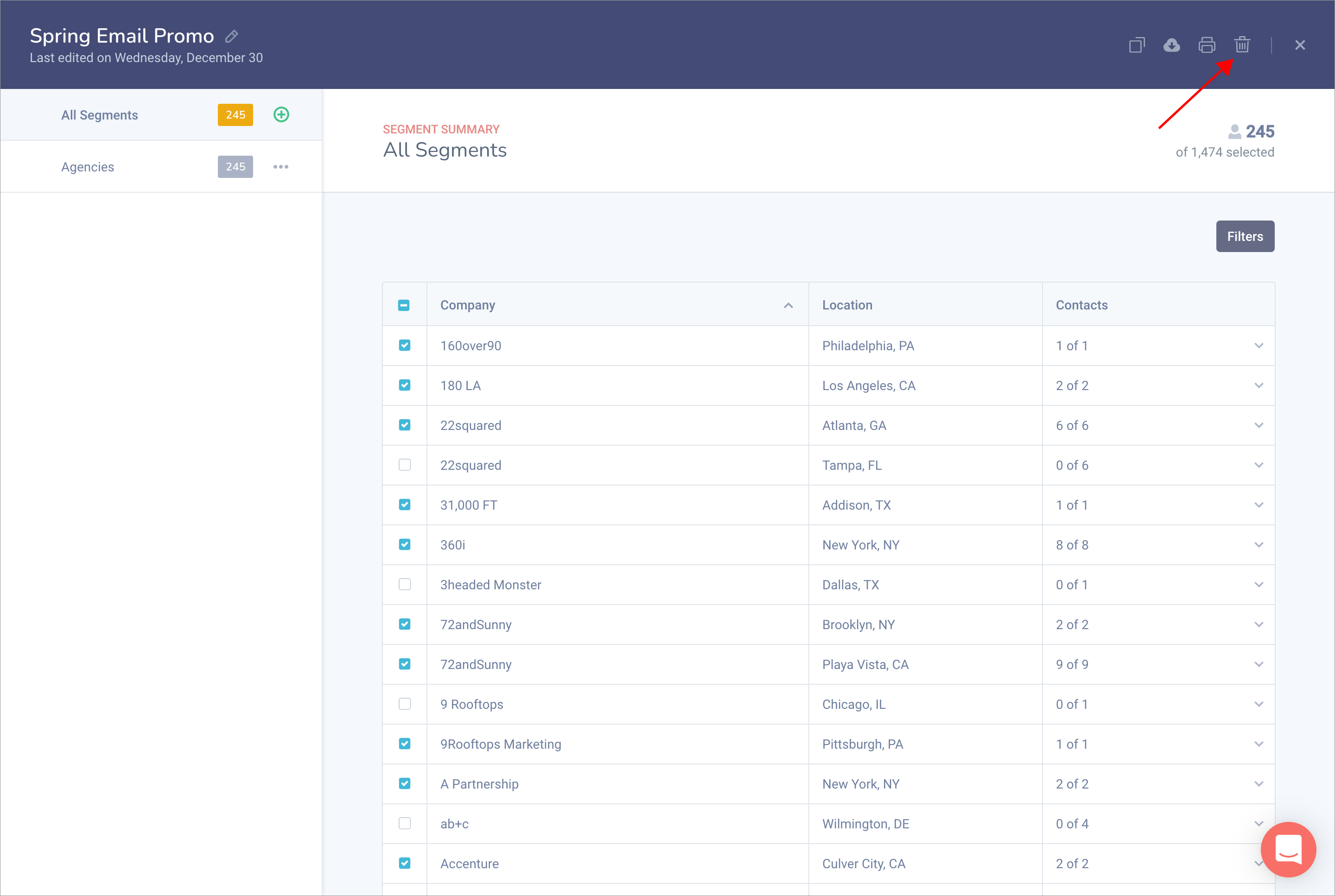Click the Company column header label

click(468, 305)
